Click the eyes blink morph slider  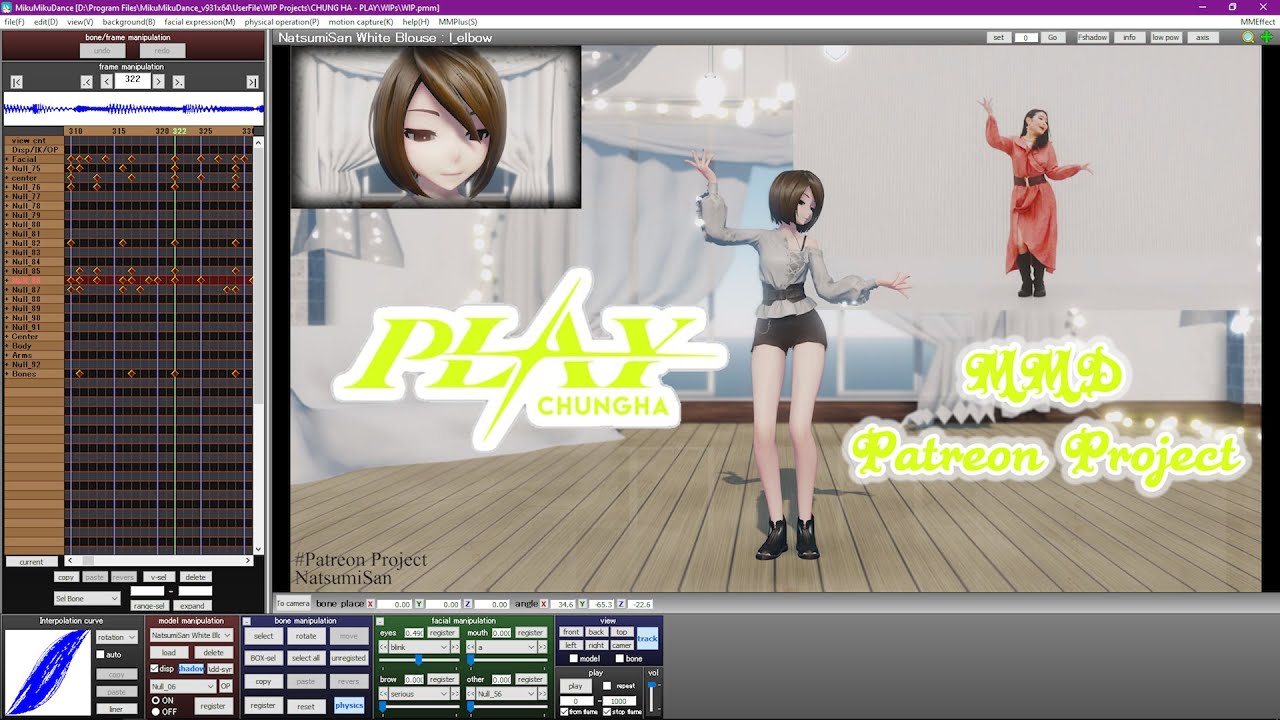tap(419, 661)
